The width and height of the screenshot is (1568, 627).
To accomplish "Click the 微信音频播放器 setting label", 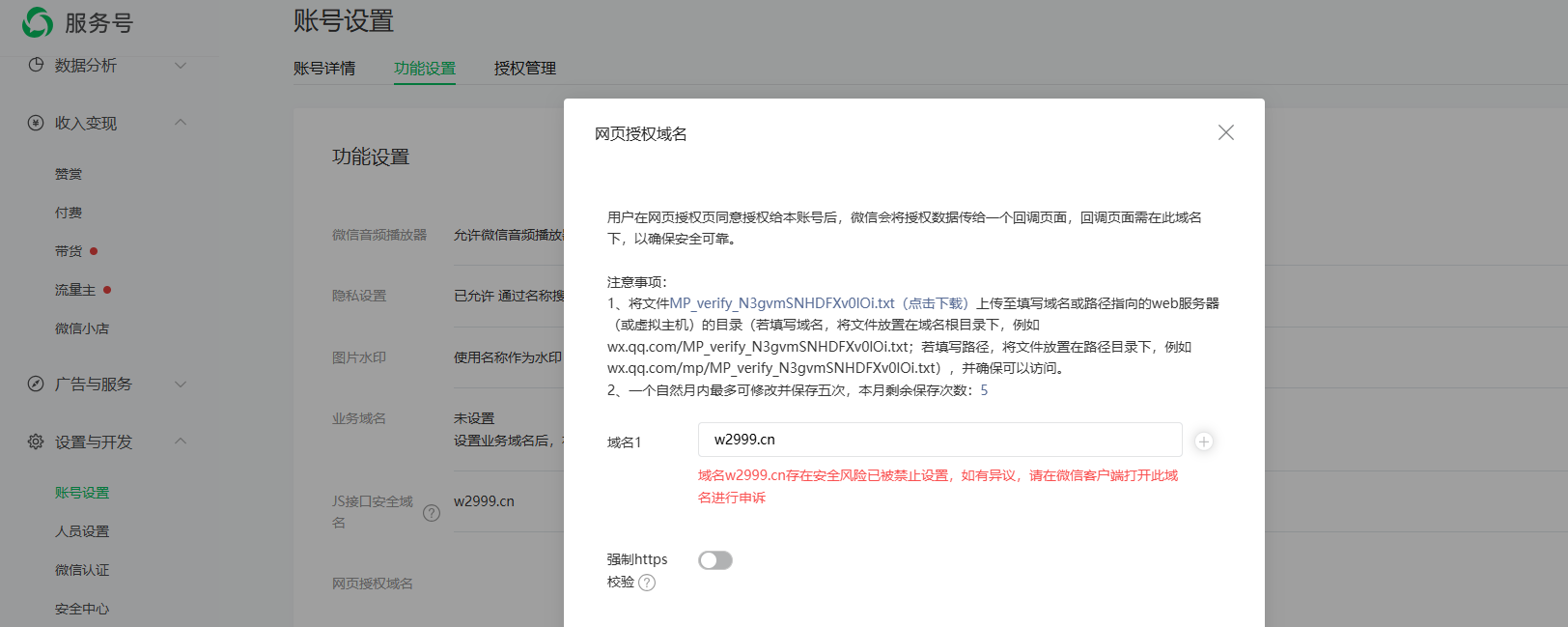I will pyautogui.click(x=379, y=235).
